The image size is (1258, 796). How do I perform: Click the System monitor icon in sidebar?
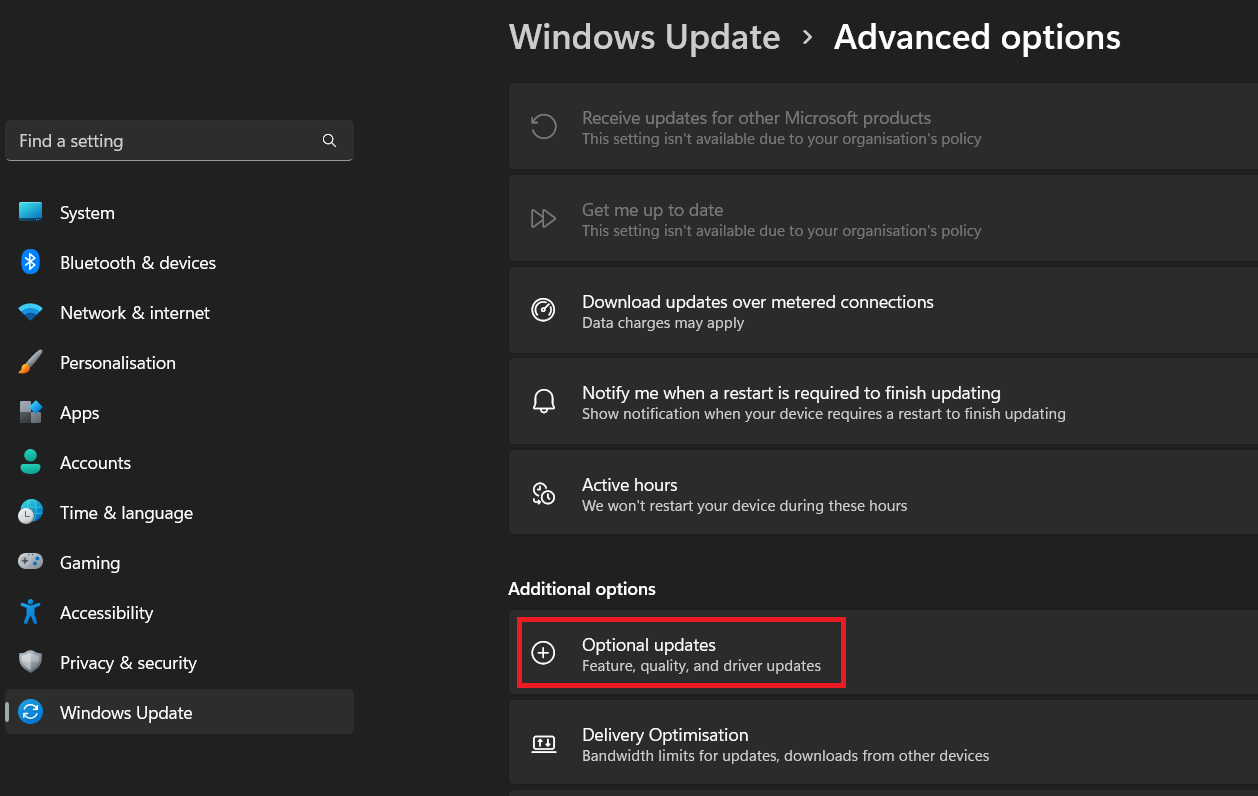31,212
